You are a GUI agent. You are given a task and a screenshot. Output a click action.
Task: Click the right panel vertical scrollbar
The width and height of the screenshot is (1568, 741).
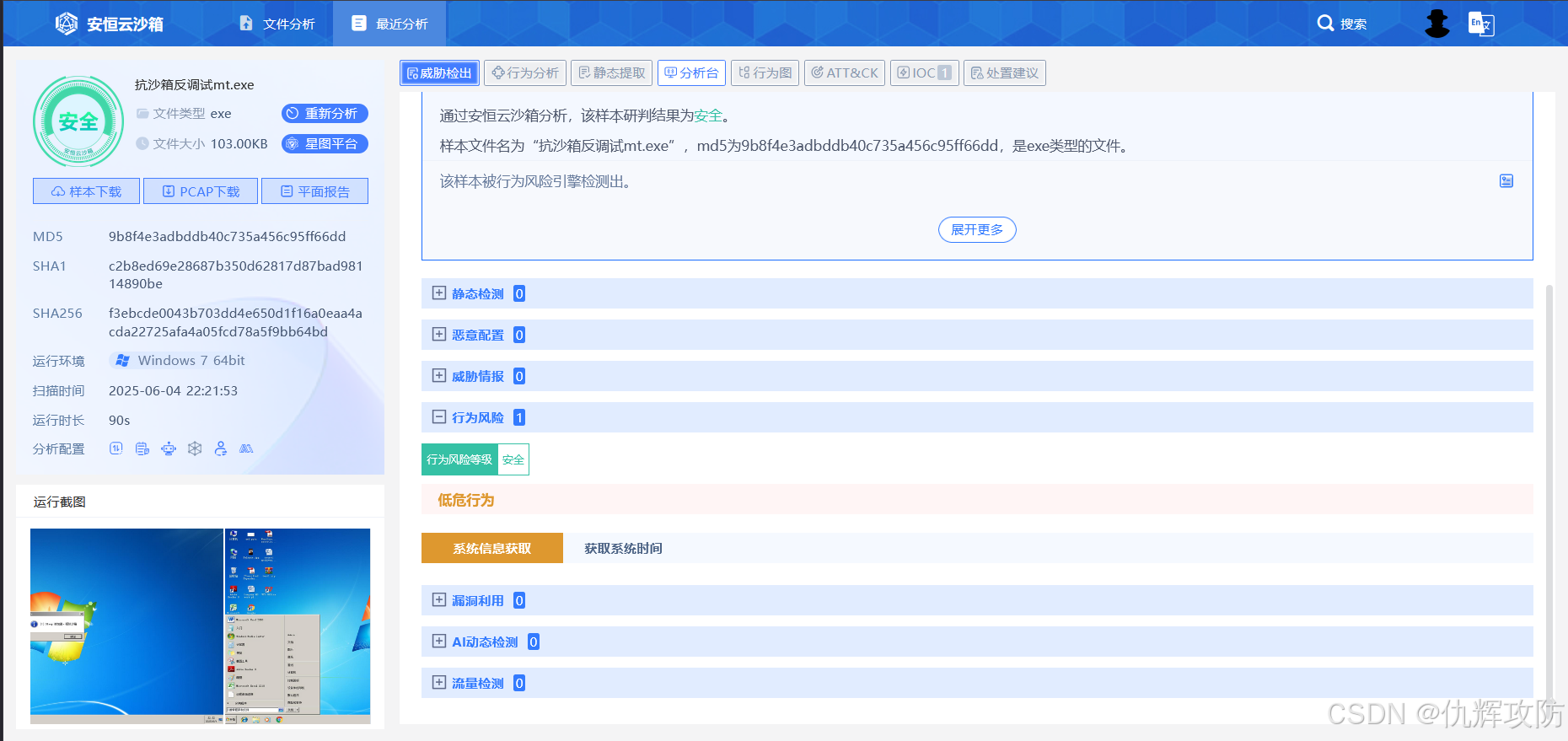tap(1549, 497)
